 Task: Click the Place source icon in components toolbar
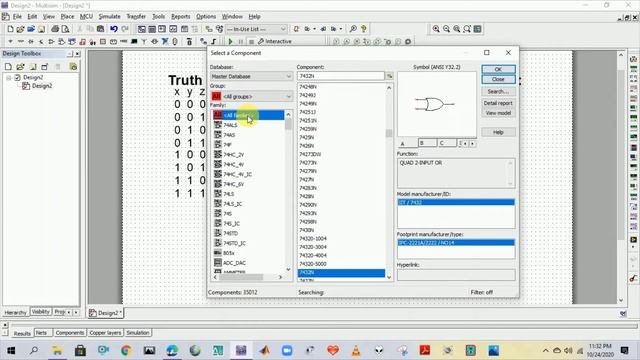coord(10,42)
